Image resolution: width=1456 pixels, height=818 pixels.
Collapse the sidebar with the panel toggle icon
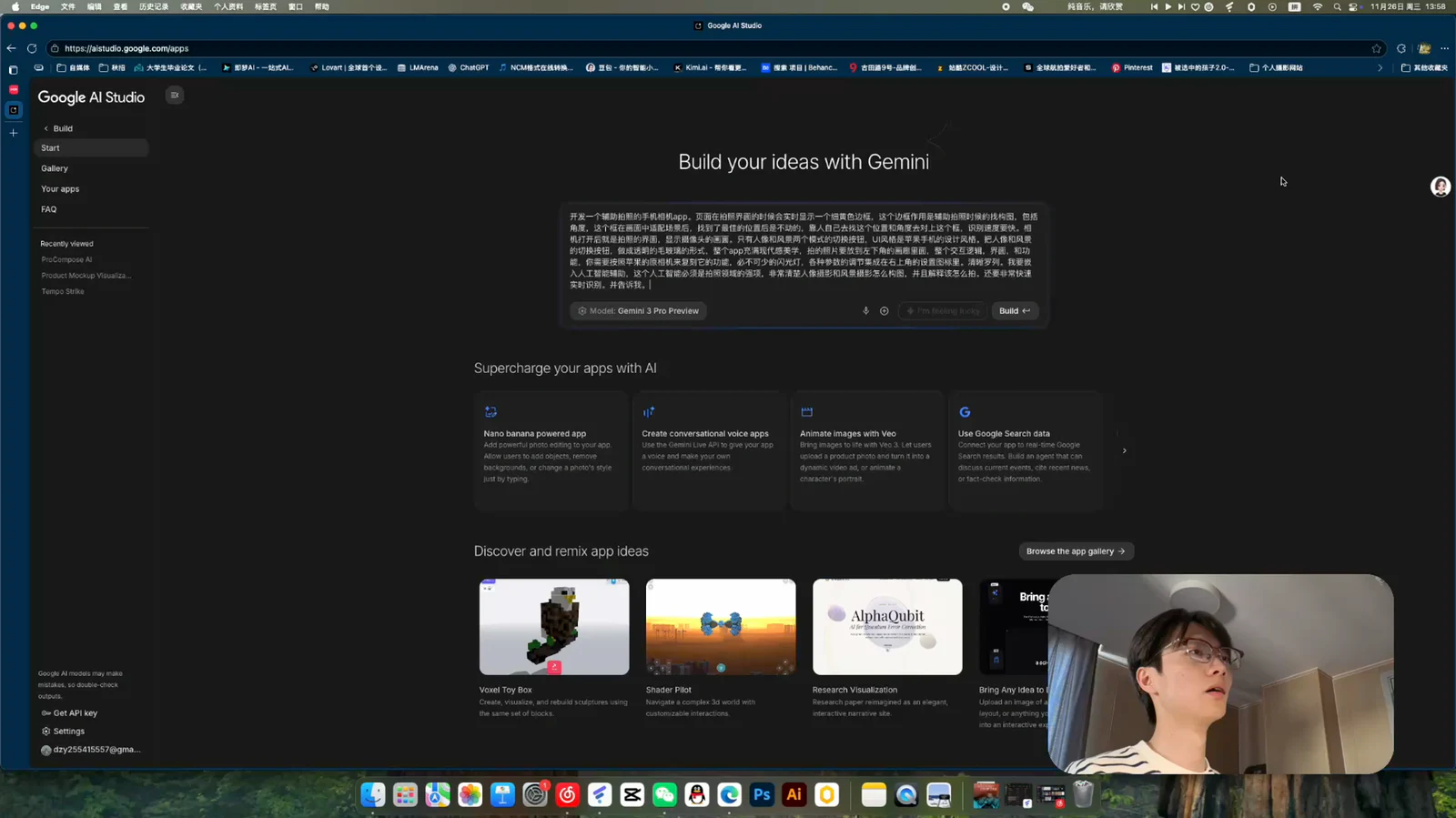click(175, 95)
